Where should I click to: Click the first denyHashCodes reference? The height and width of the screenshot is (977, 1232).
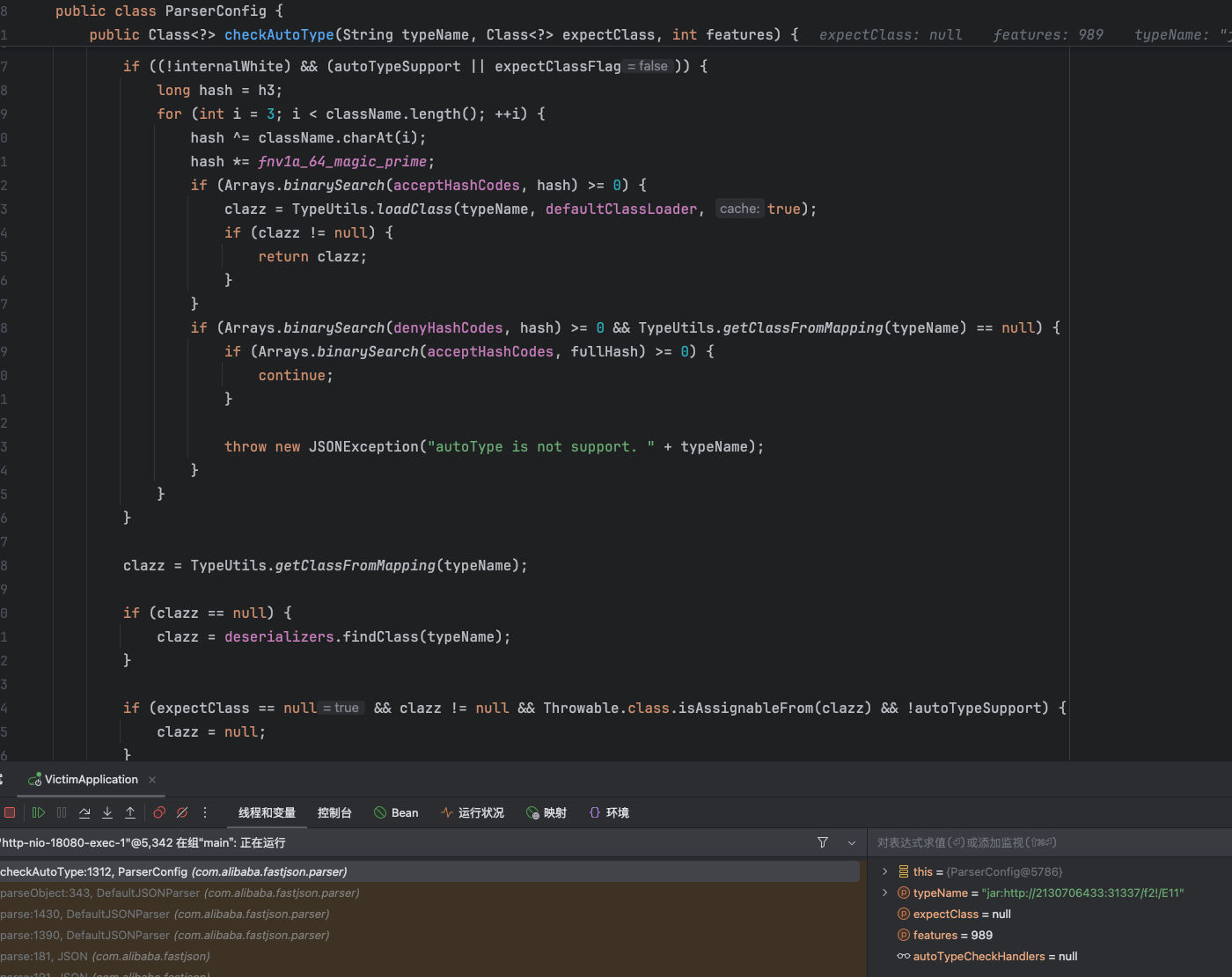pos(448,327)
